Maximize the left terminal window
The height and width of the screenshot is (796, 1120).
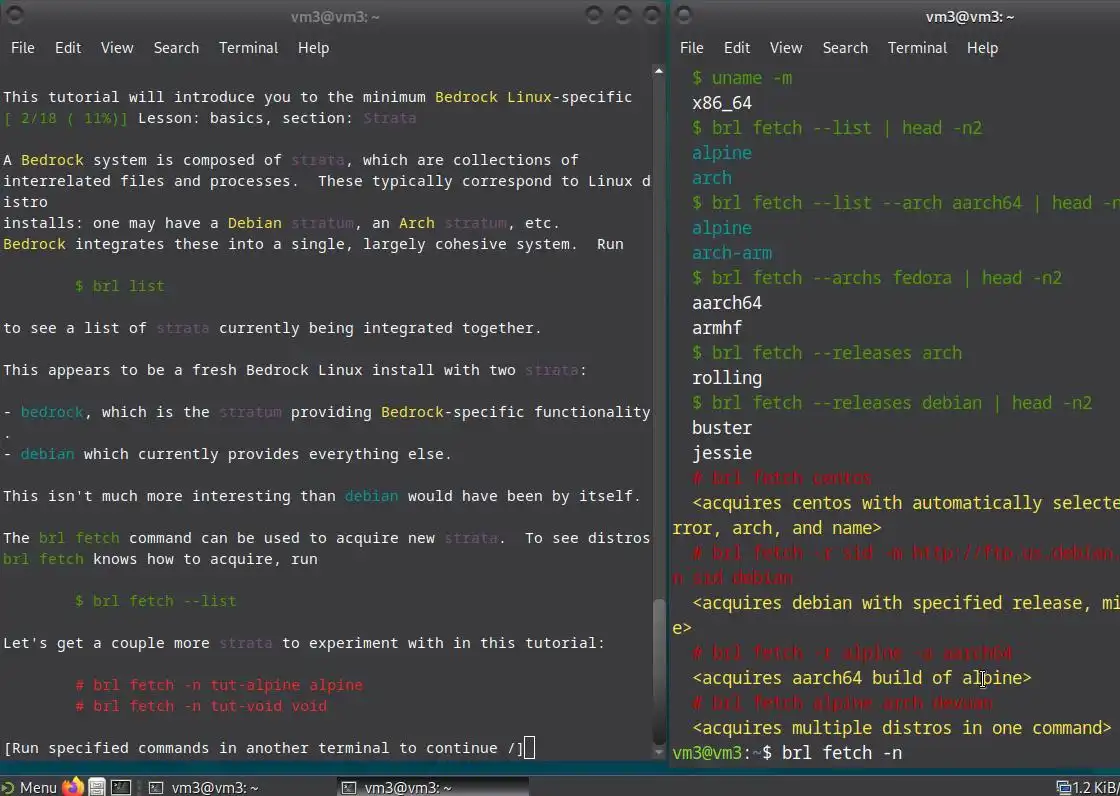click(623, 15)
